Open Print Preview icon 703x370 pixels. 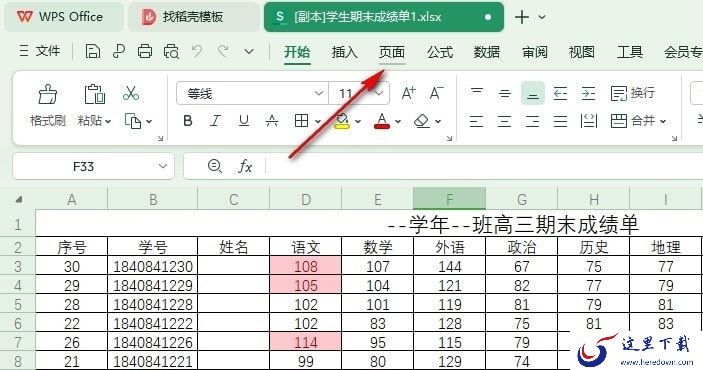pyautogui.click(x=171, y=51)
